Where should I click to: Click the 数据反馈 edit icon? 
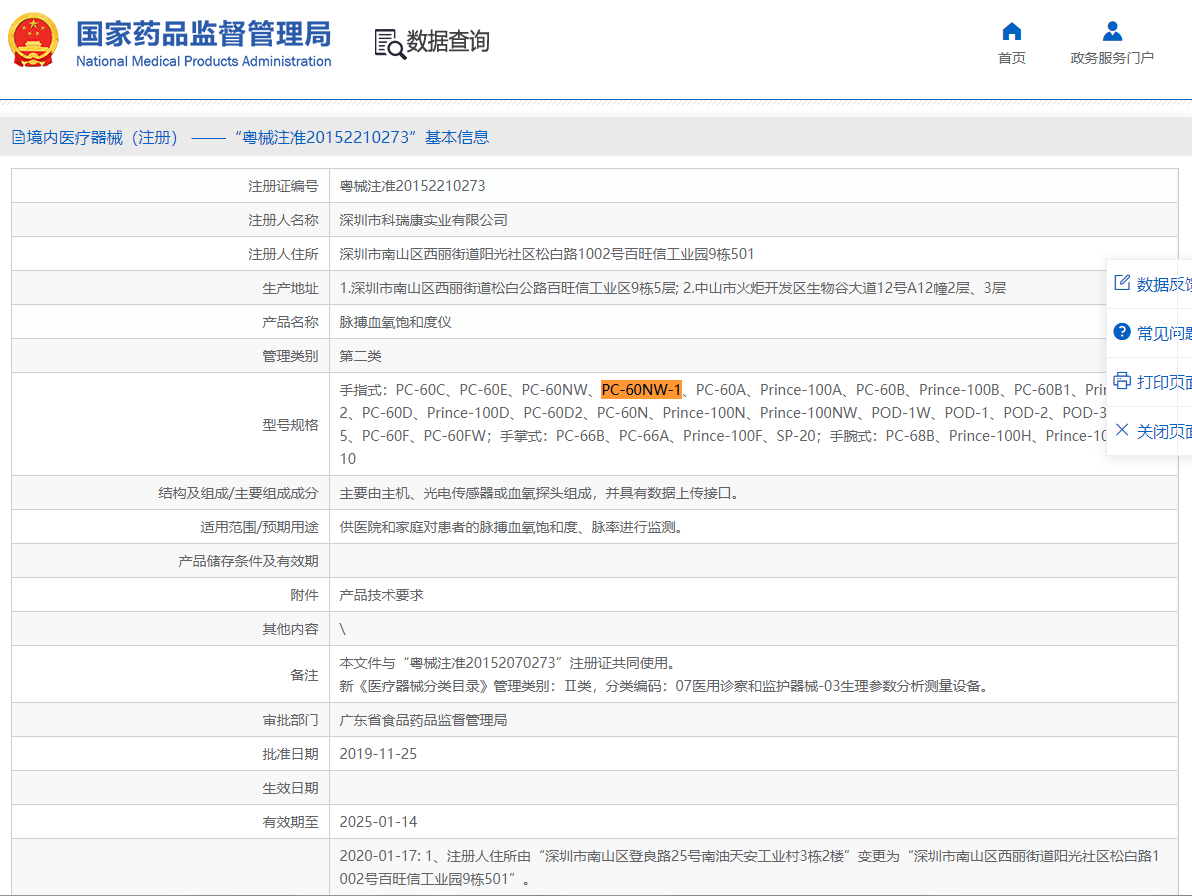(1122, 283)
